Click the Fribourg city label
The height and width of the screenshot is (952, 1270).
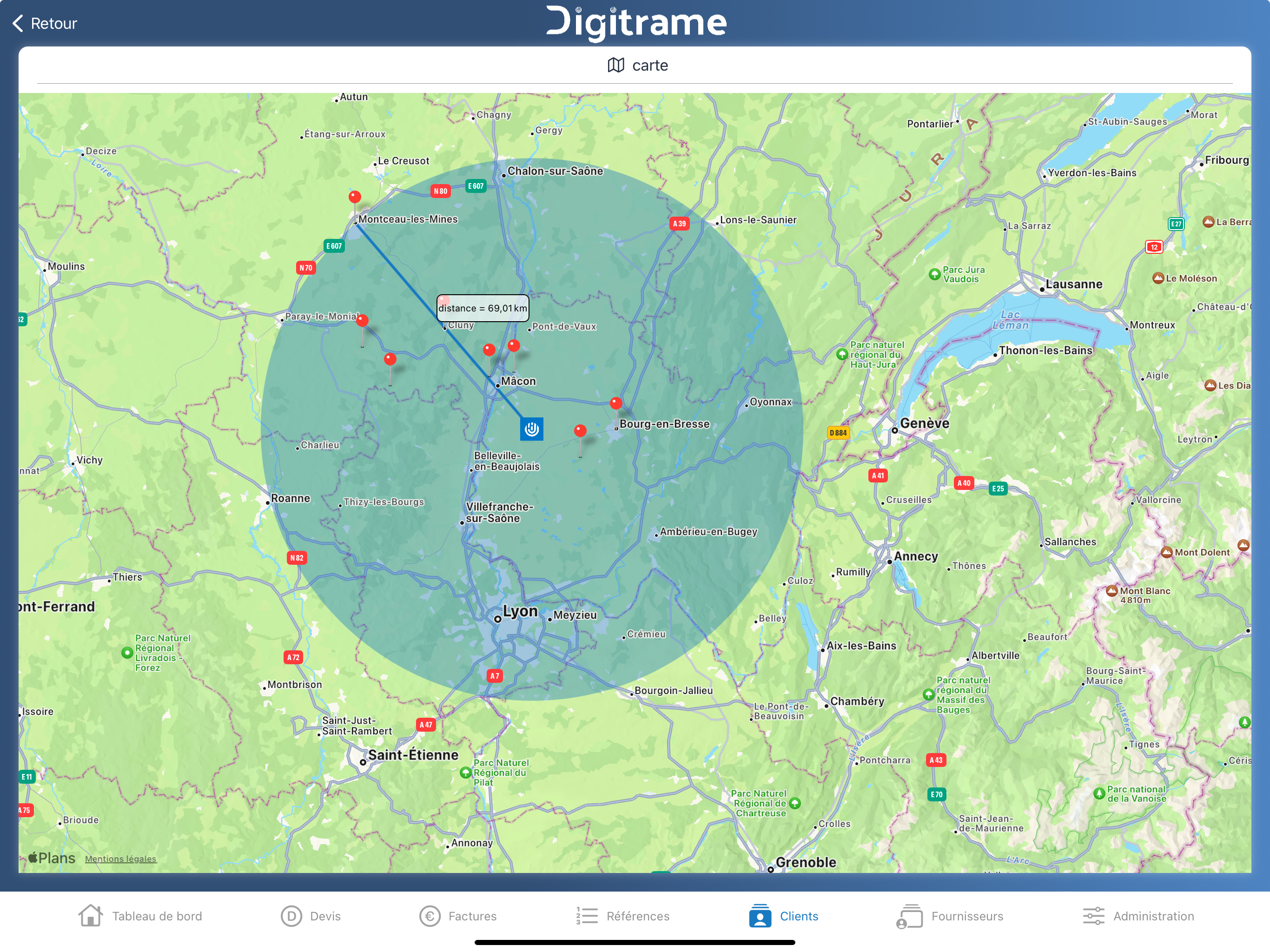[x=1227, y=160]
